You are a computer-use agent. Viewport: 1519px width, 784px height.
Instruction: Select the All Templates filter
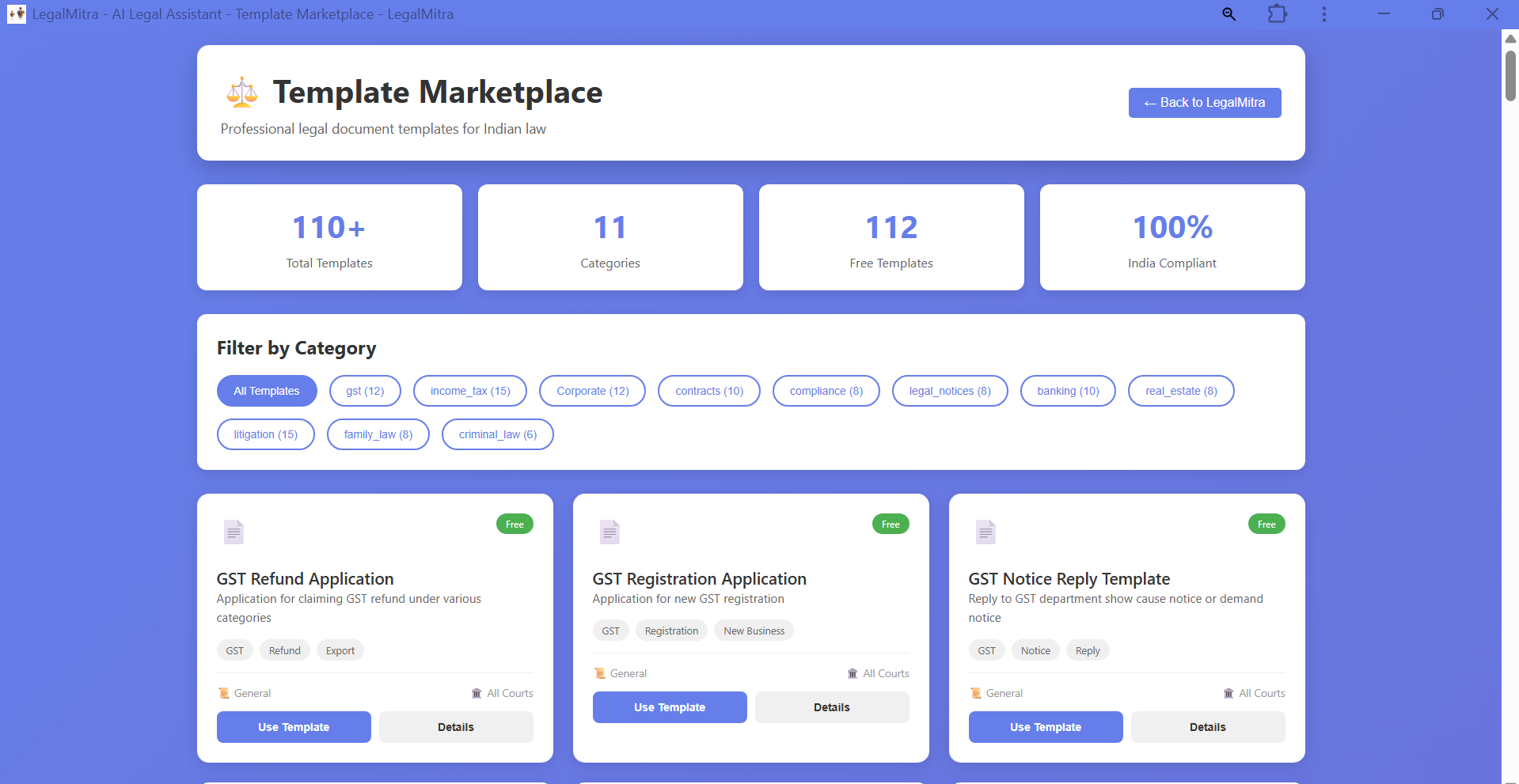pos(267,391)
